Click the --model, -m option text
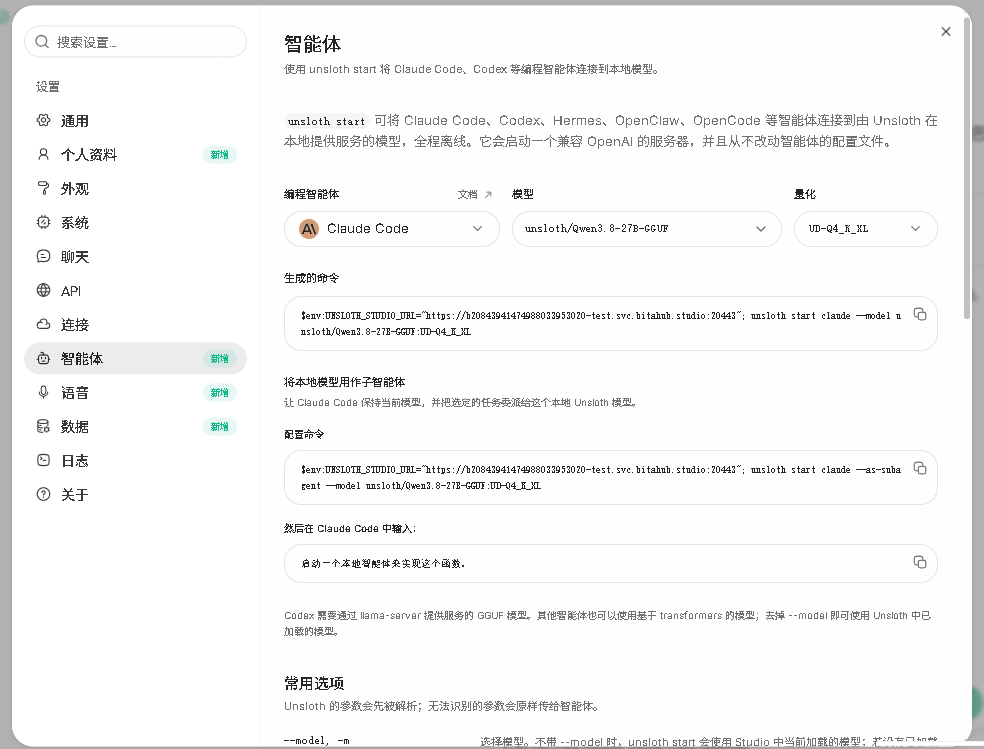Image resolution: width=984 pixels, height=749 pixels. (x=317, y=741)
